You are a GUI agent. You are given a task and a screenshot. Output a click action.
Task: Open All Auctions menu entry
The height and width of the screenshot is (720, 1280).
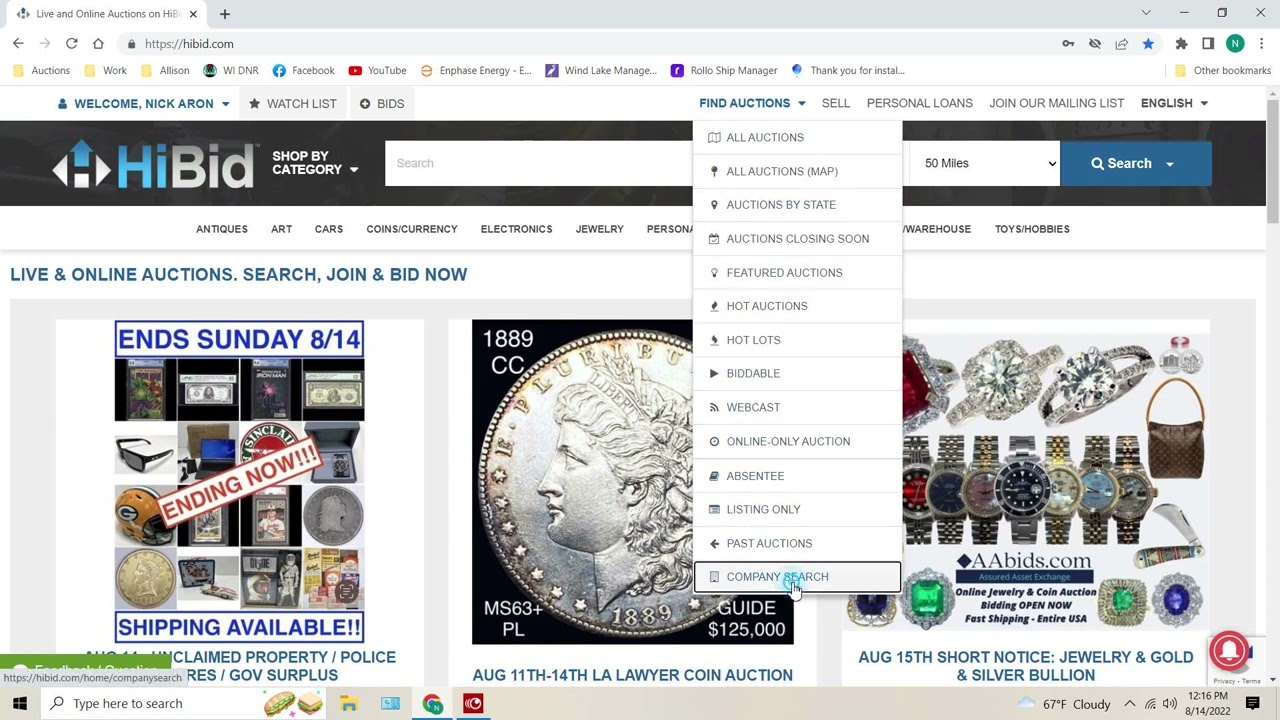tap(797, 137)
